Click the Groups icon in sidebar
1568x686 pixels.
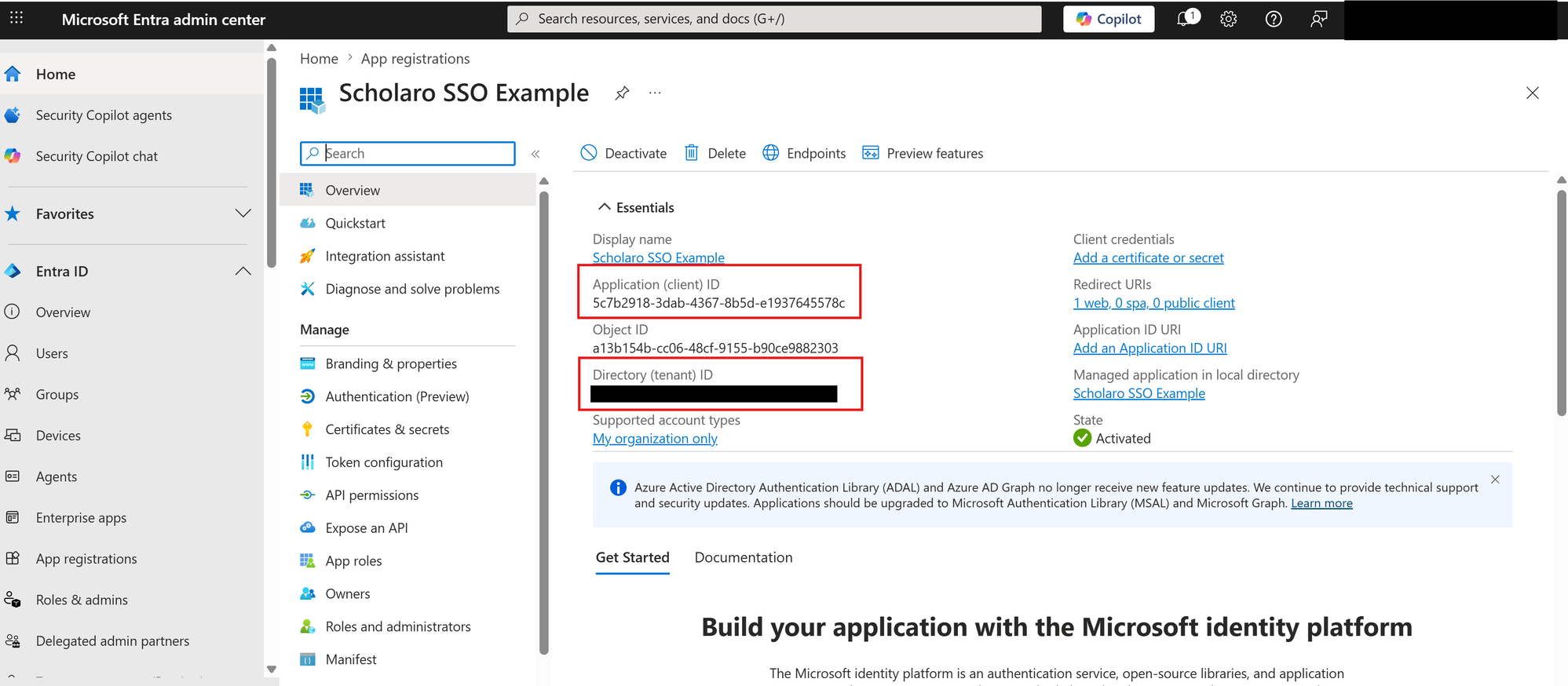(x=13, y=394)
